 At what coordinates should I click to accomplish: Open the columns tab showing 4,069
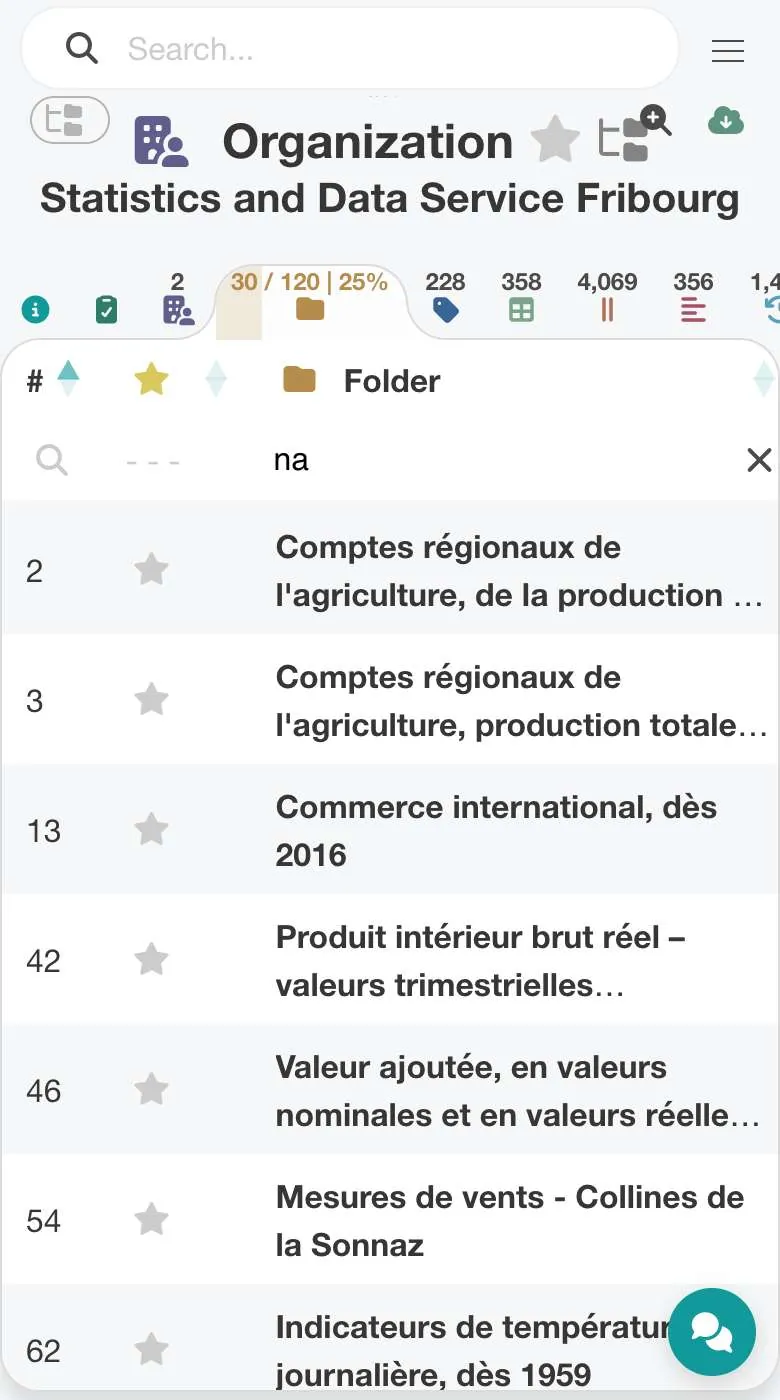(x=607, y=297)
